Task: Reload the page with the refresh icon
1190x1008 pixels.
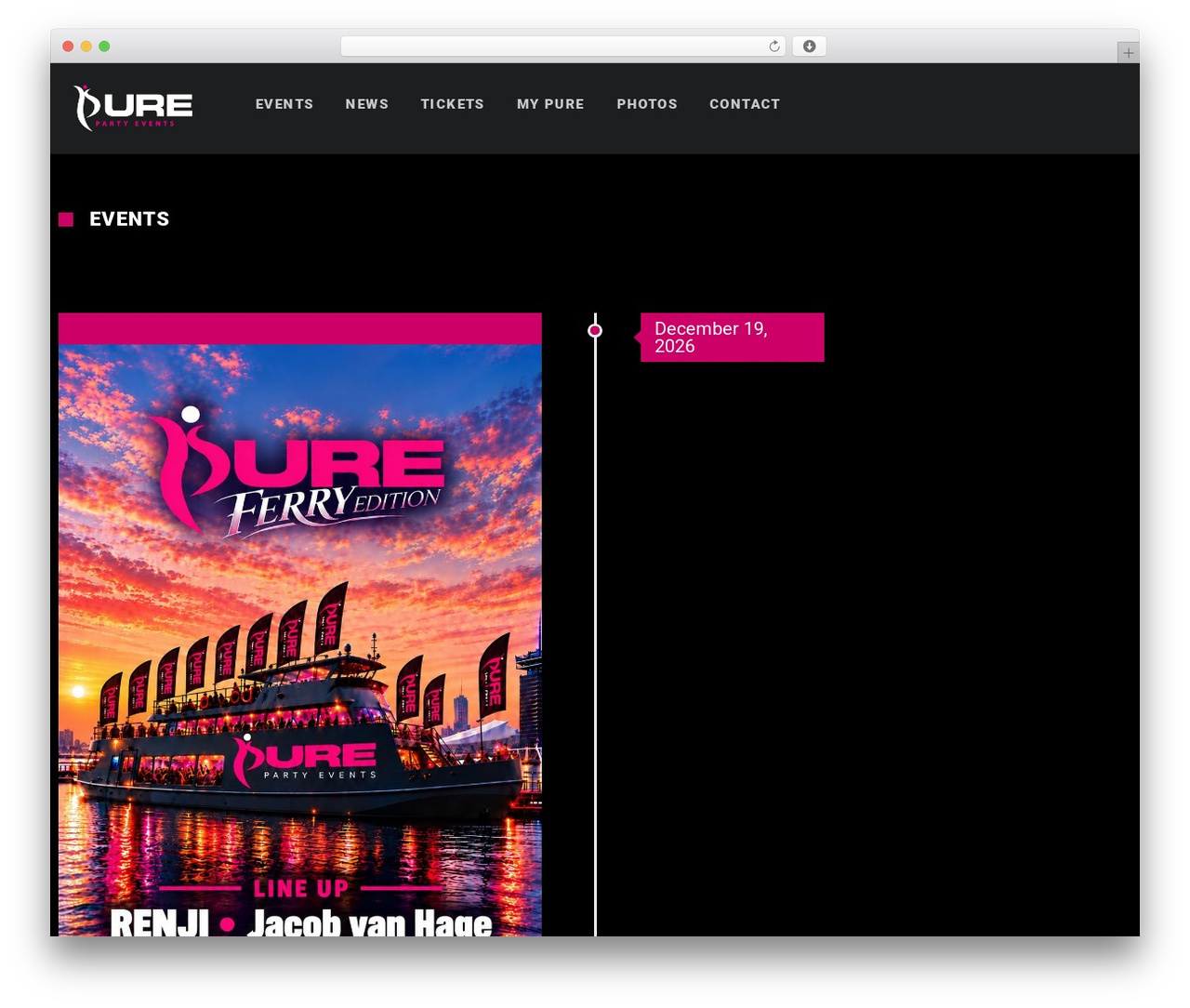Action: (x=774, y=46)
